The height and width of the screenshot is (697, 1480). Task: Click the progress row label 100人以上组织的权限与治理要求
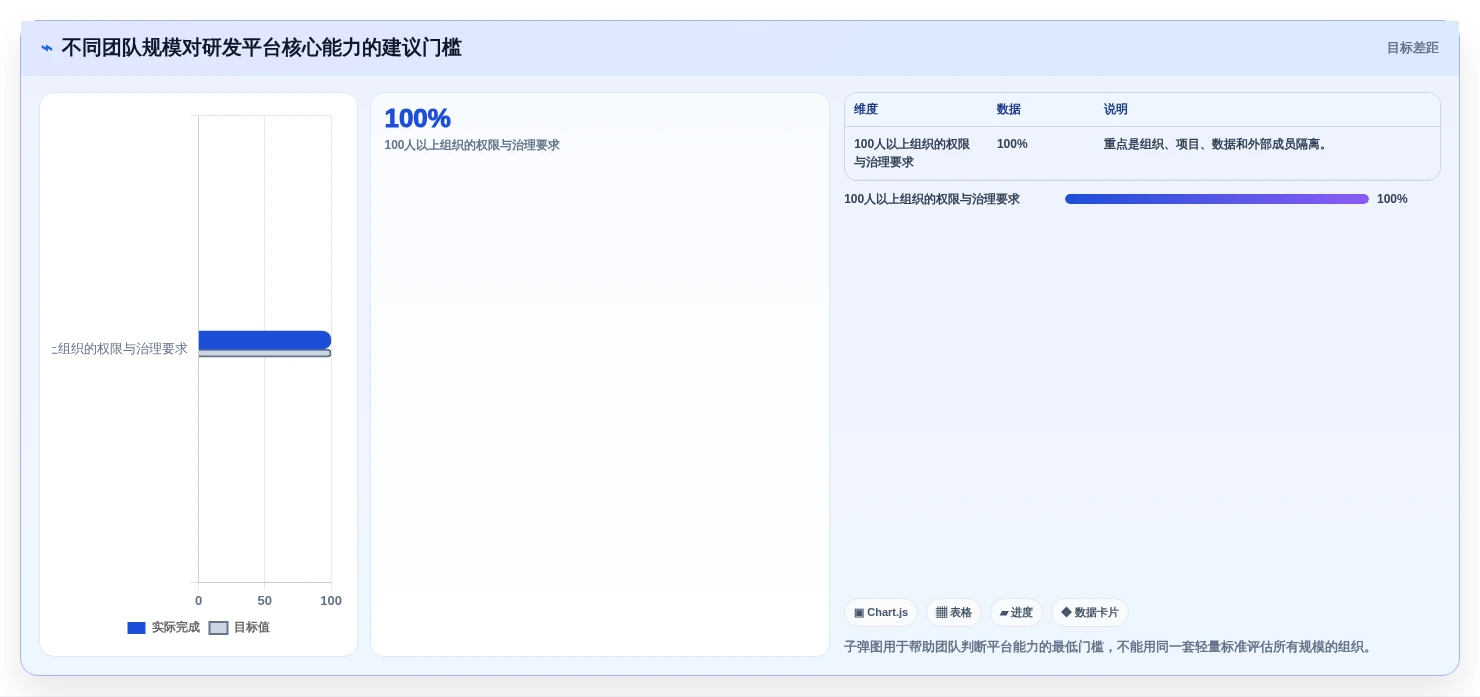pos(932,199)
